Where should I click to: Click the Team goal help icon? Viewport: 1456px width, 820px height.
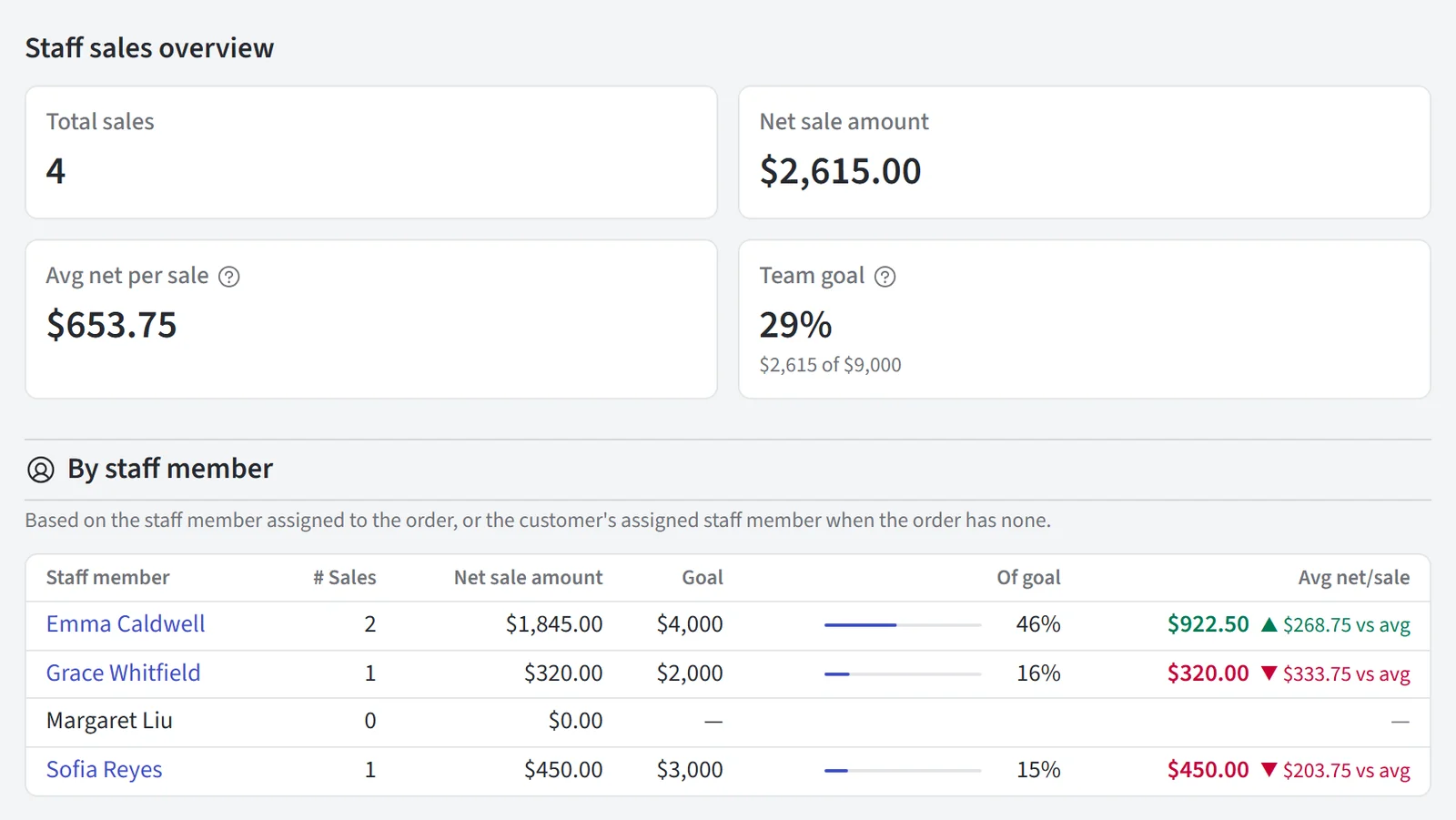click(x=885, y=277)
